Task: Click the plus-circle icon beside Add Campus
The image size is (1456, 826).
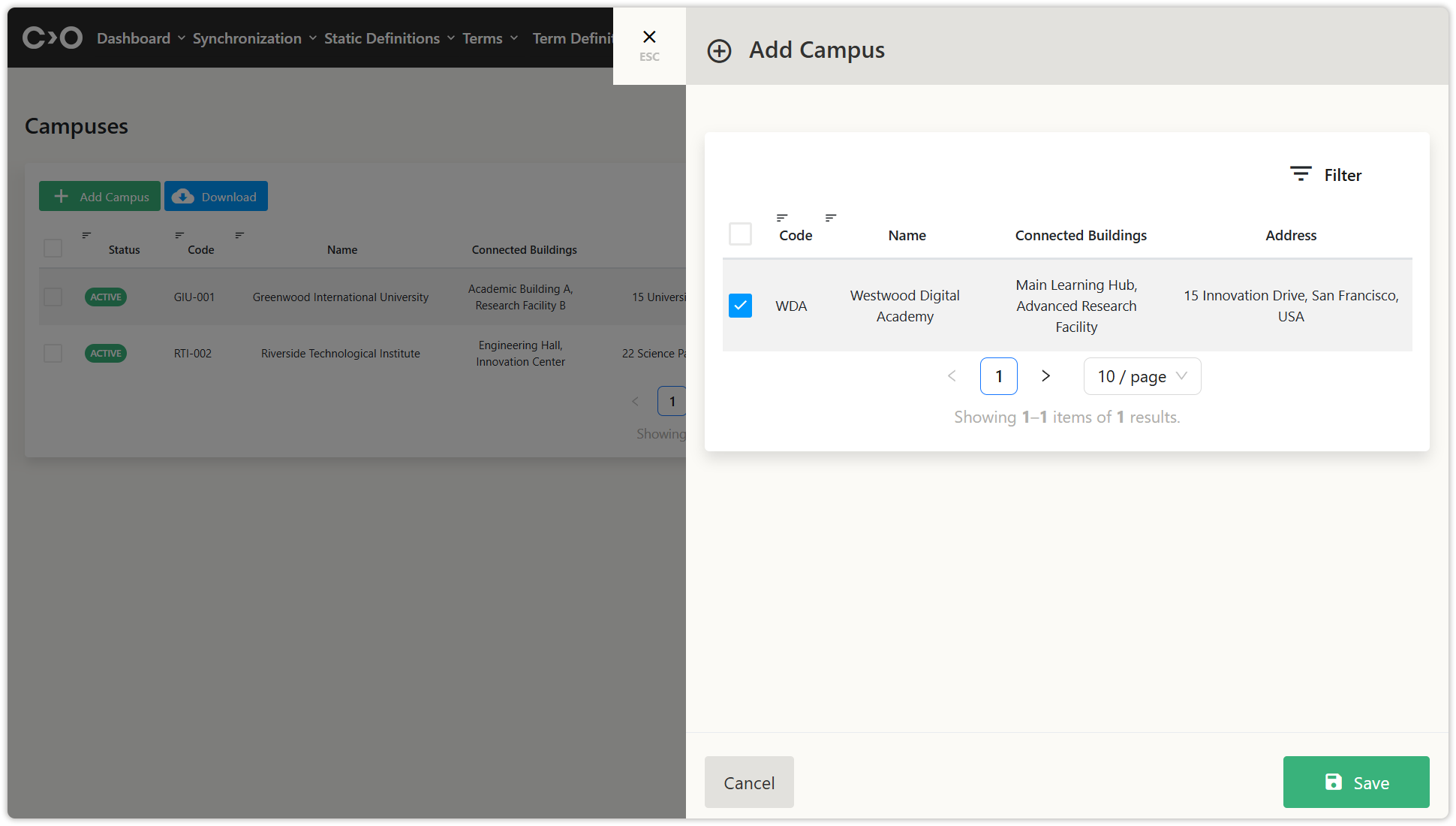Action: click(x=719, y=51)
